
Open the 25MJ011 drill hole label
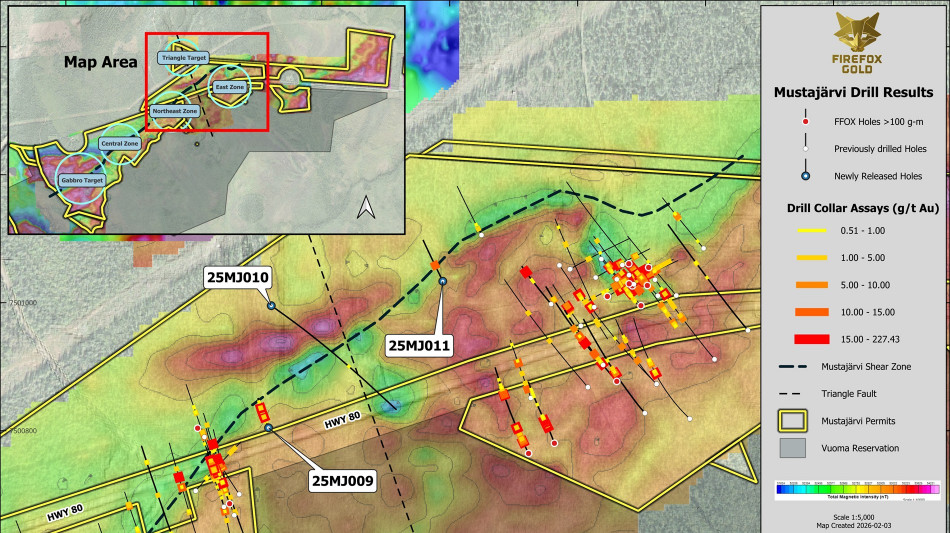[x=421, y=346]
